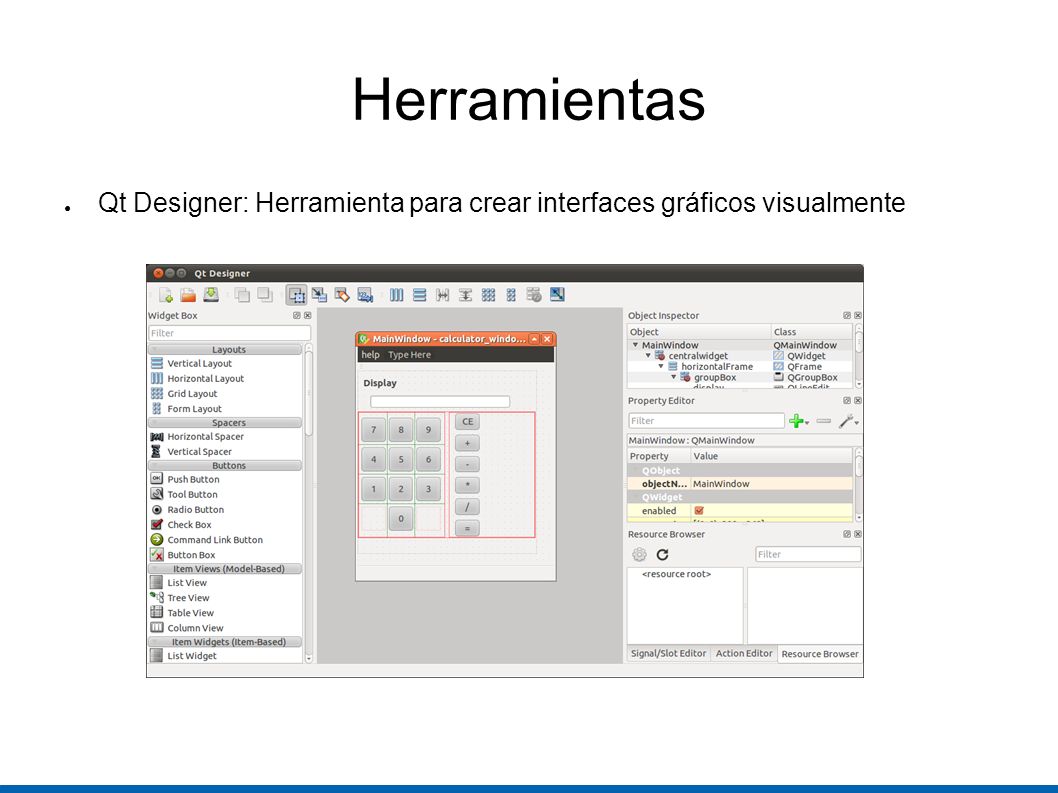Click the equals button on the form
The height and width of the screenshot is (793, 1058).
(x=468, y=528)
